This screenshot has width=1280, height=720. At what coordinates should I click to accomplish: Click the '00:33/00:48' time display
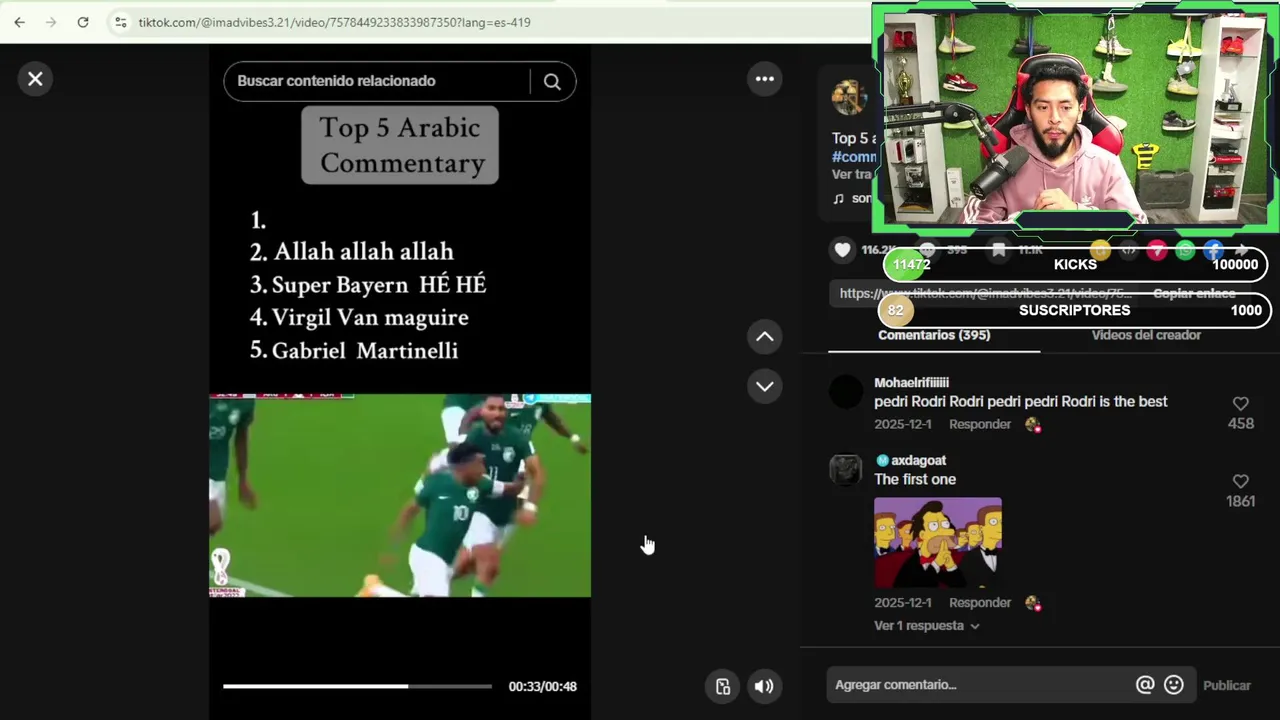[542, 687]
